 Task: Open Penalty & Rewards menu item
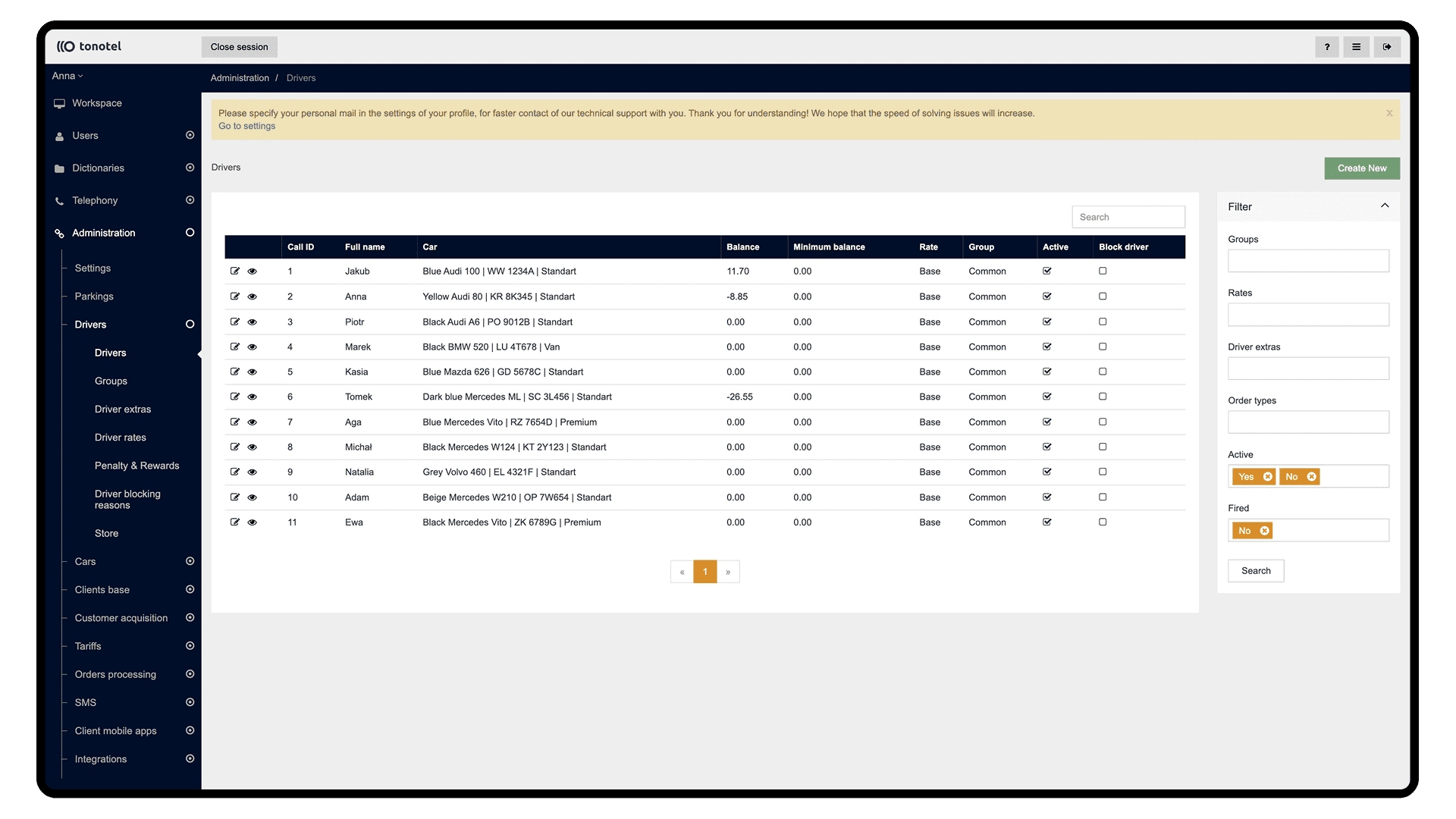136,466
